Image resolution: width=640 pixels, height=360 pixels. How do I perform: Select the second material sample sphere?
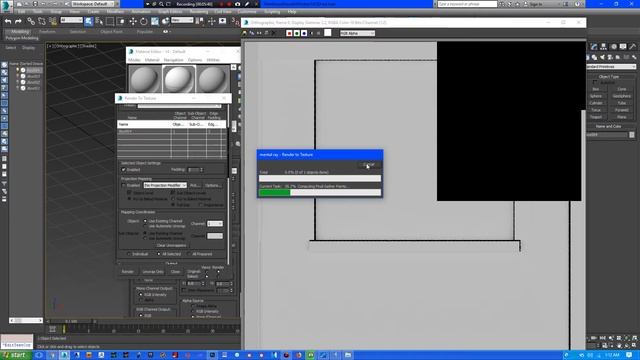coord(179,79)
